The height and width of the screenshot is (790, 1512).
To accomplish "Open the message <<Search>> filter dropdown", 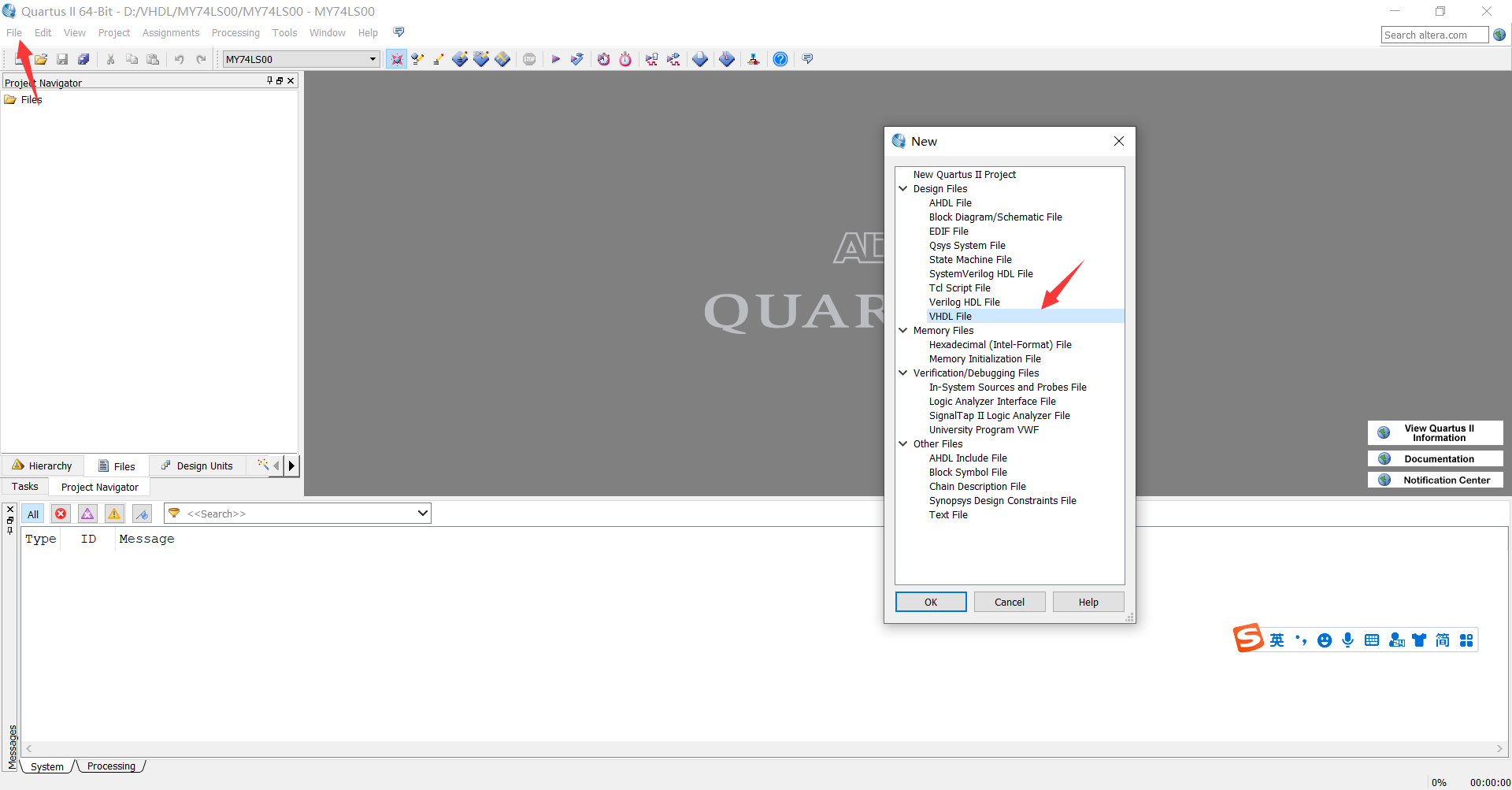I will coord(423,514).
